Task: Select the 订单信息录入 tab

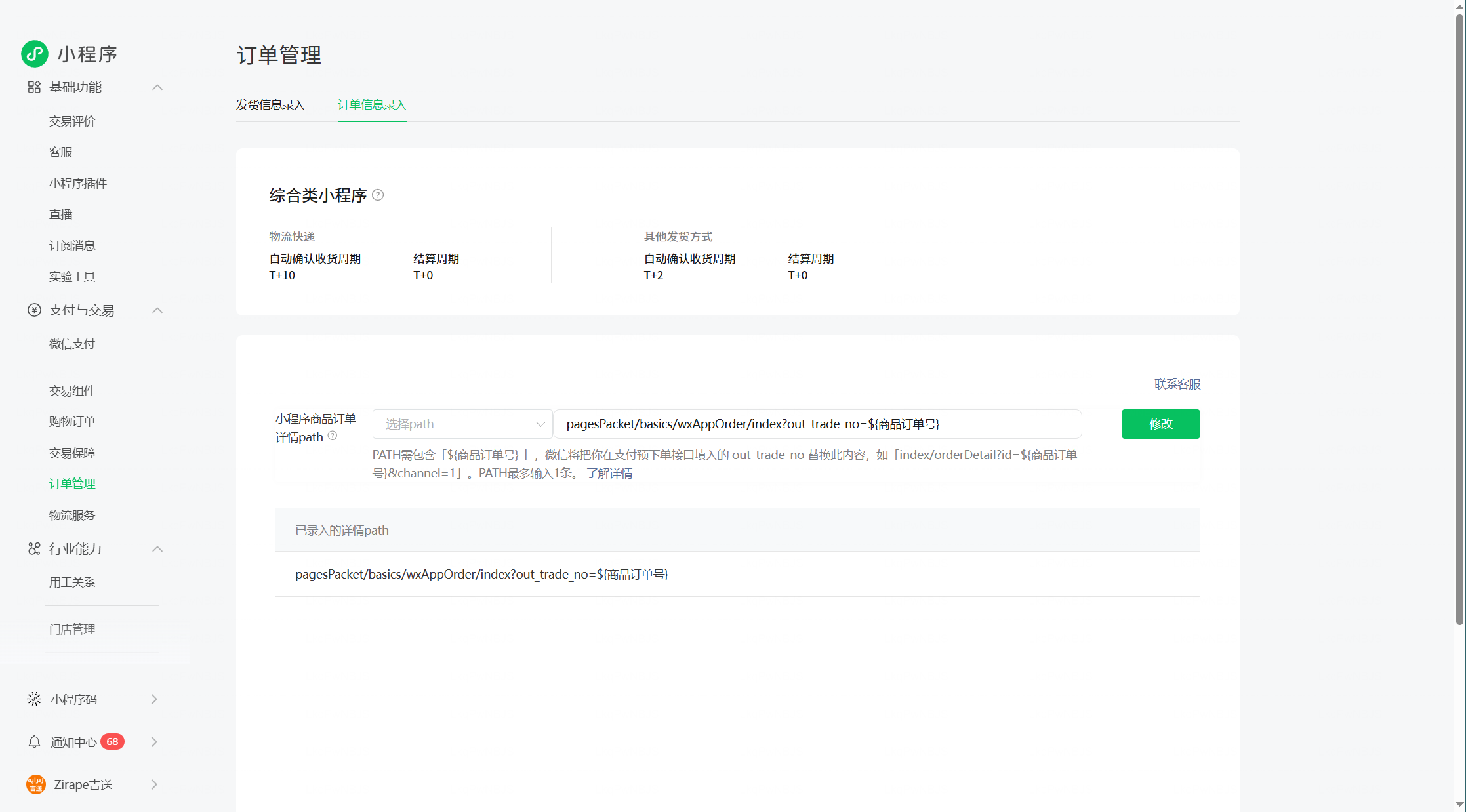Action: [x=372, y=105]
